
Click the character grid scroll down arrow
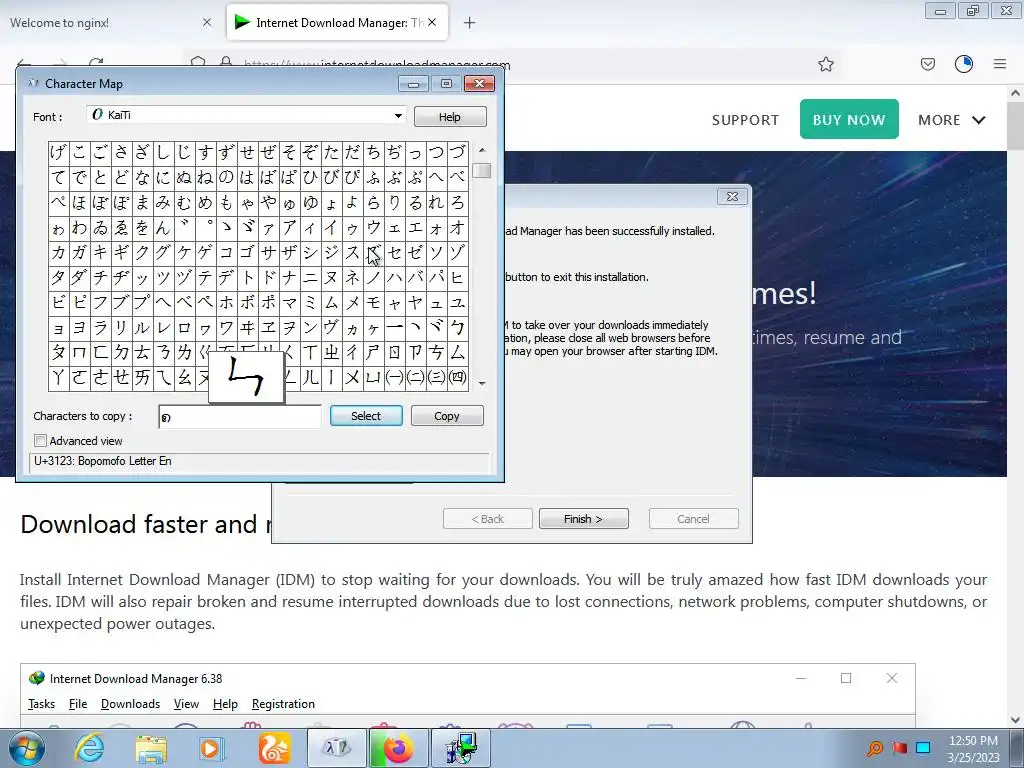point(482,383)
